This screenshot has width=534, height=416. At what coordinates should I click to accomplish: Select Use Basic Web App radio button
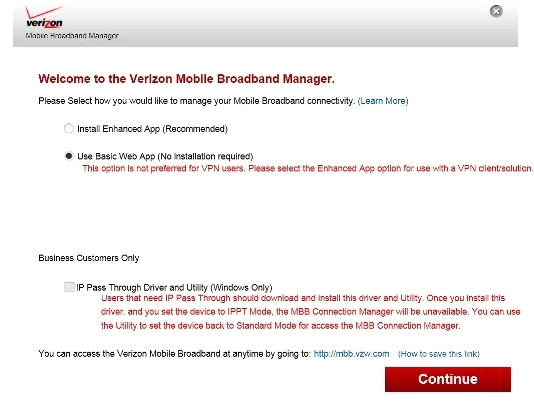(x=69, y=156)
